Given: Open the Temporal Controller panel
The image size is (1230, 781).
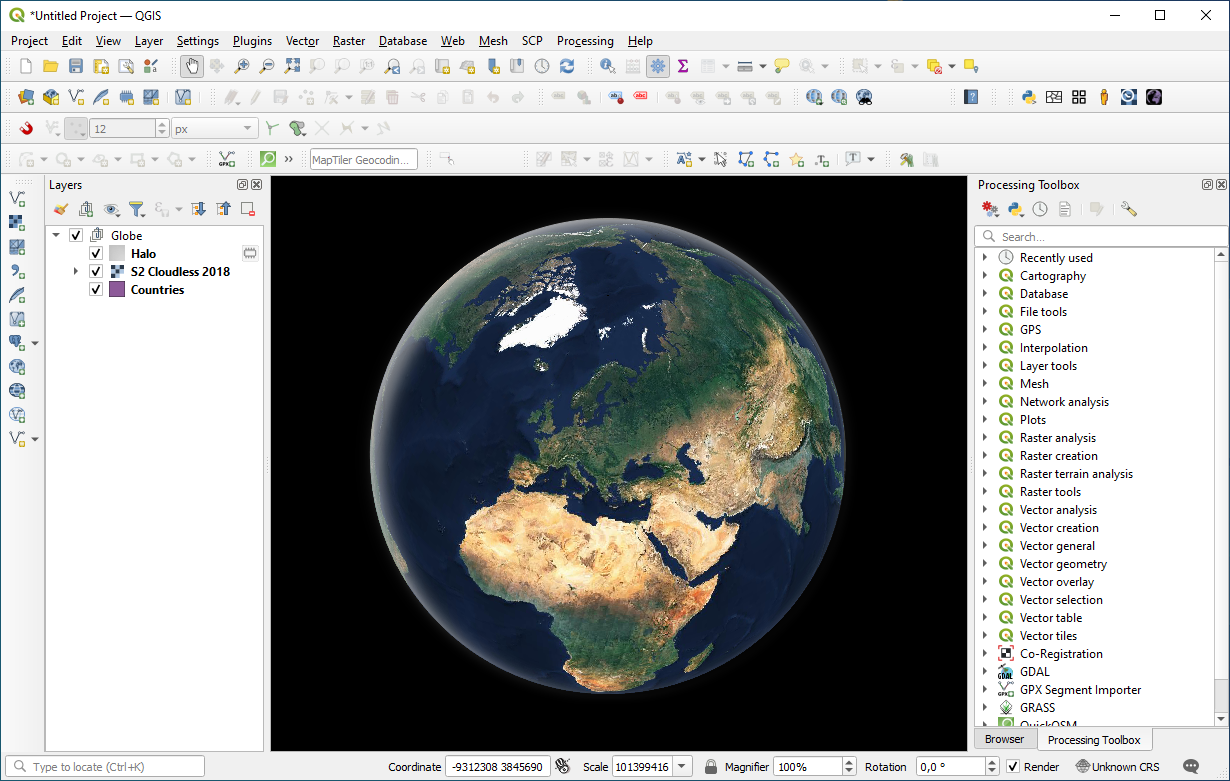Looking at the screenshot, I should pos(540,66).
